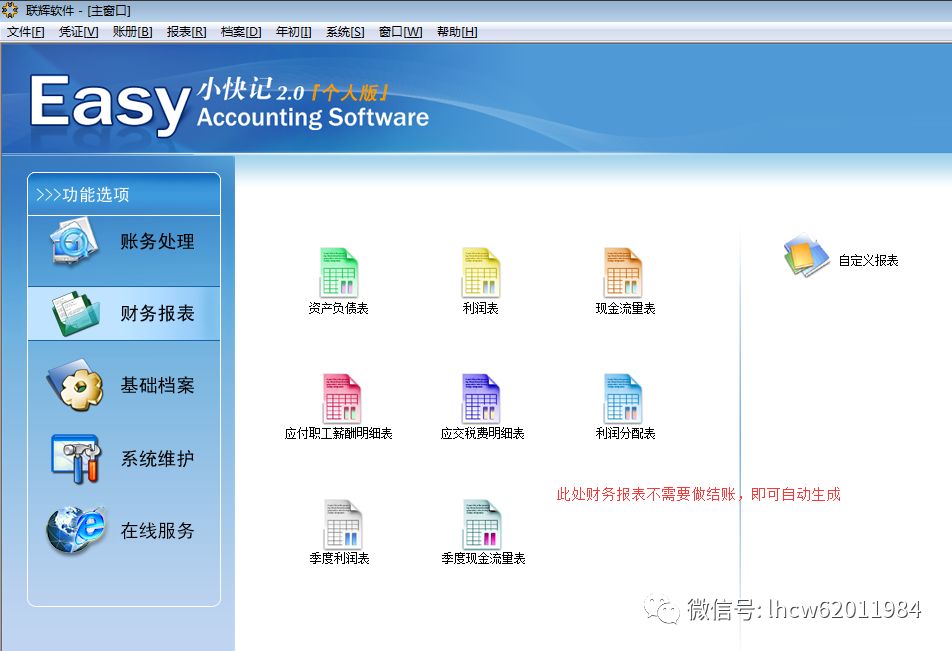Open the 凭证[V] menu
This screenshot has height=651, width=952.
click(x=78, y=32)
